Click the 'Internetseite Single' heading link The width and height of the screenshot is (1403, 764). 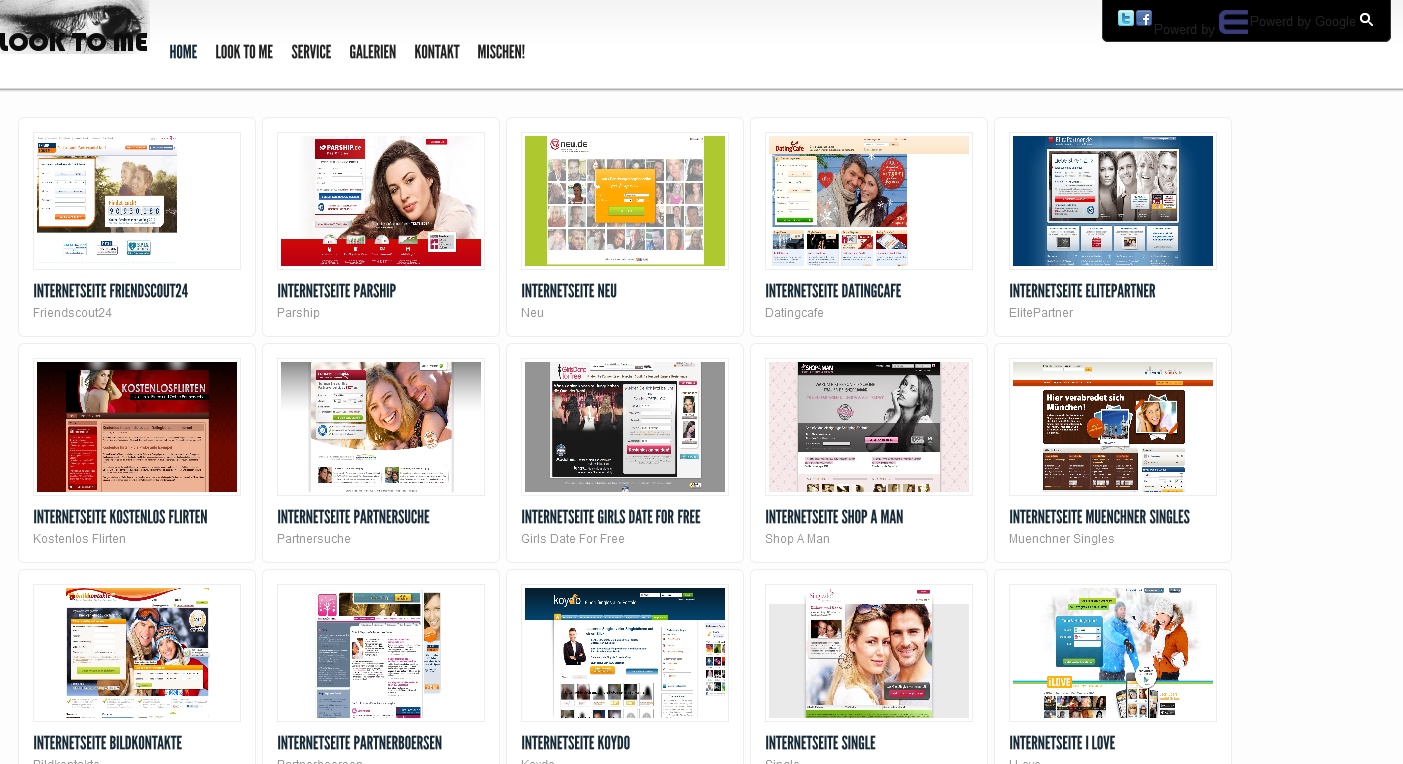point(820,743)
